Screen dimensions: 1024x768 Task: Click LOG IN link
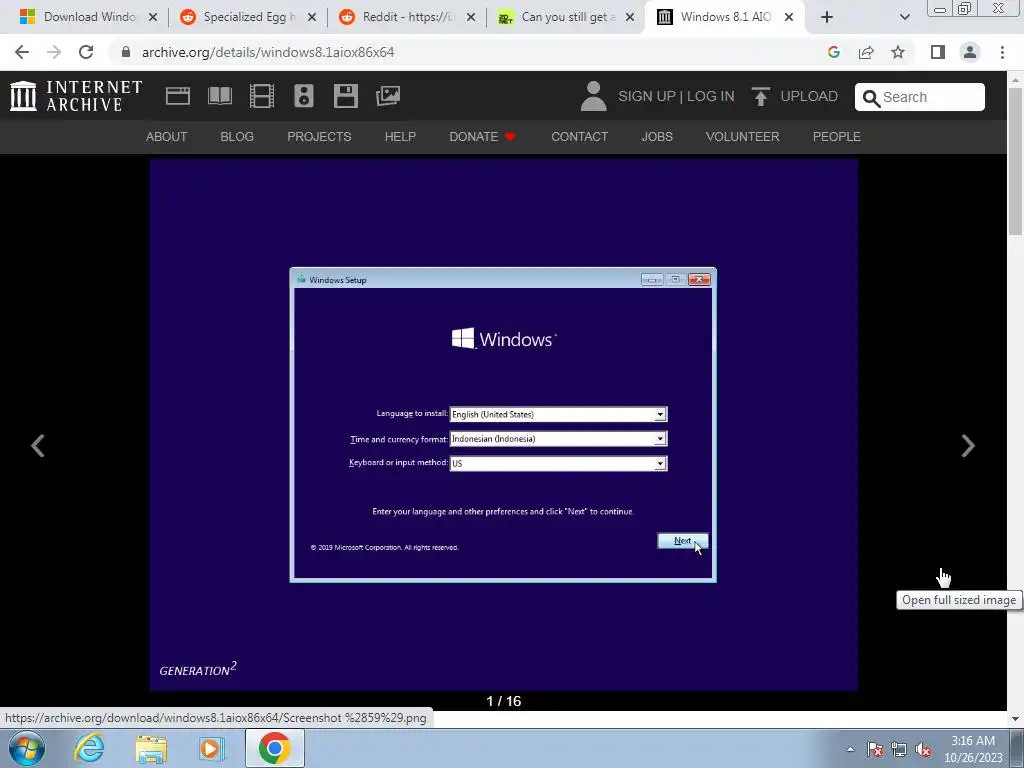pyautogui.click(x=711, y=97)
